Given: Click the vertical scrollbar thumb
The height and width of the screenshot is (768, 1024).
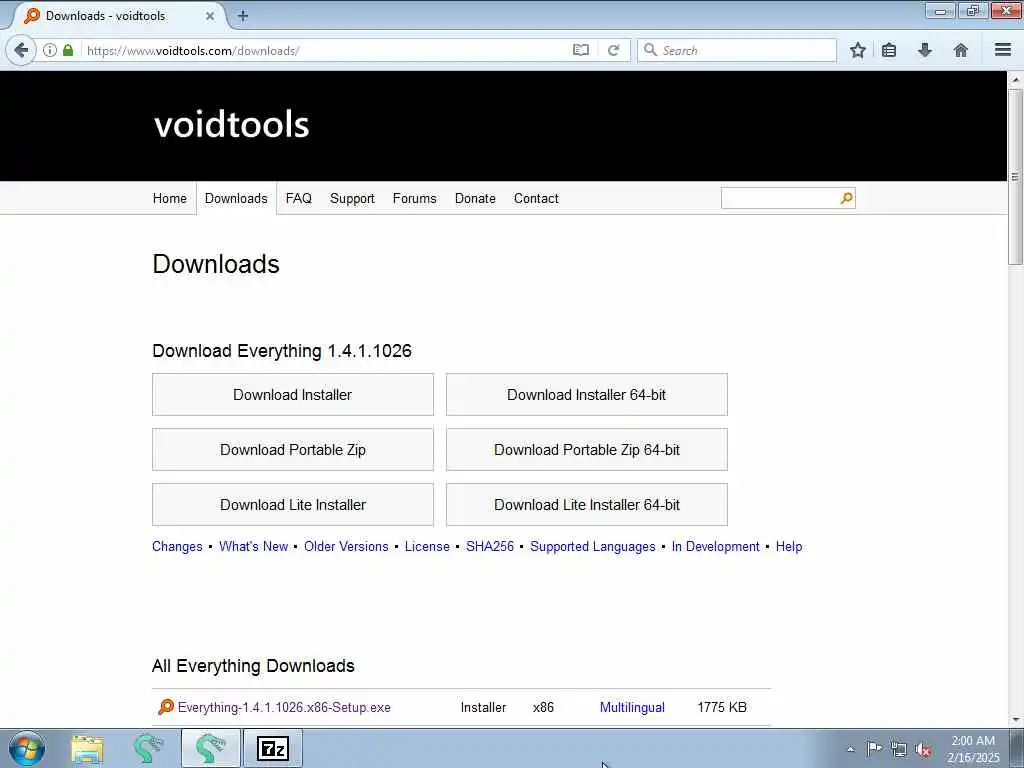Looking at the screenshot, I should point(1015,176).
